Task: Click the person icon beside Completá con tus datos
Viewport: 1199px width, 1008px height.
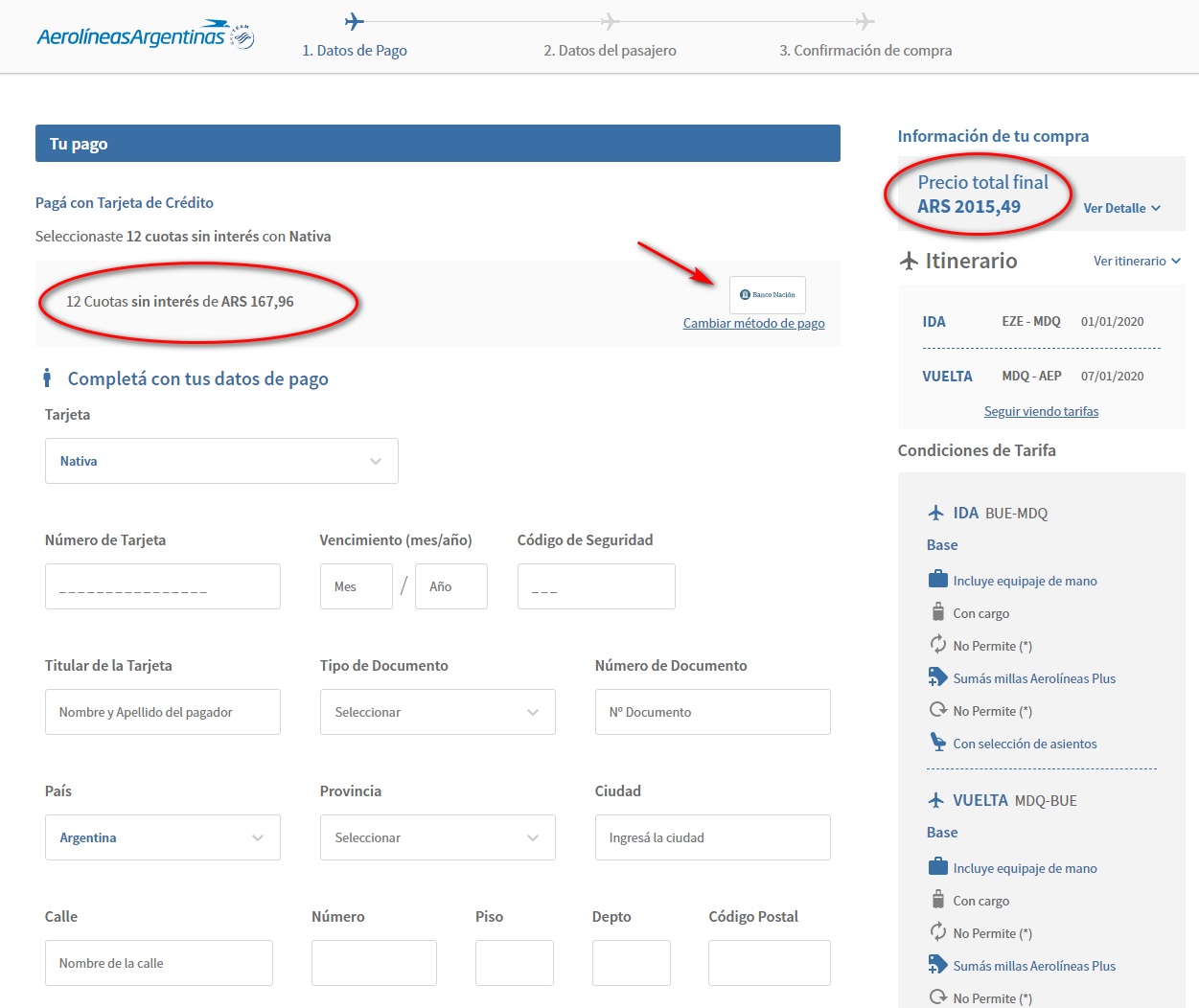Action: click(47, 378)
